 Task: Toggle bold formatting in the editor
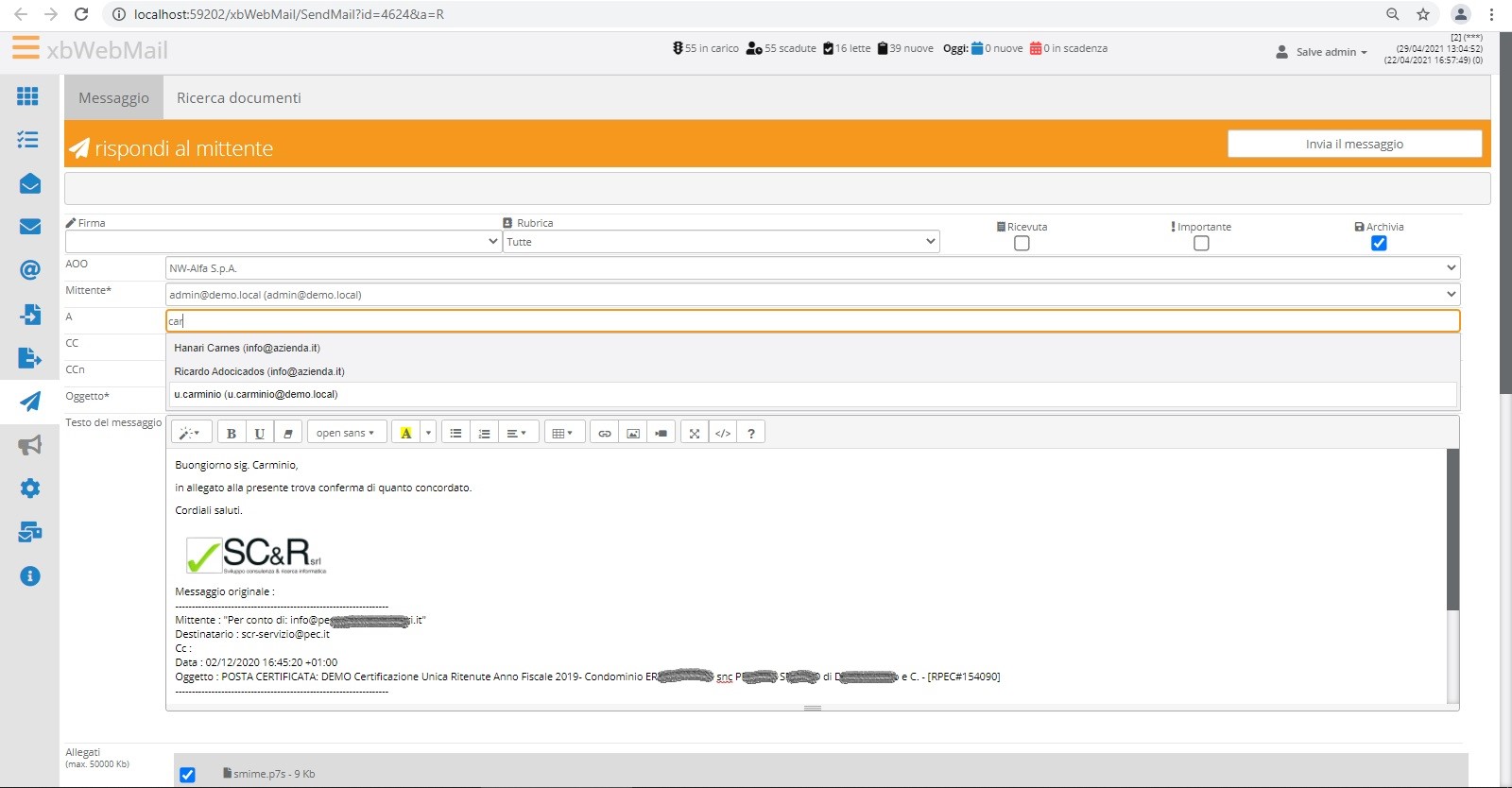click(231, 433)
